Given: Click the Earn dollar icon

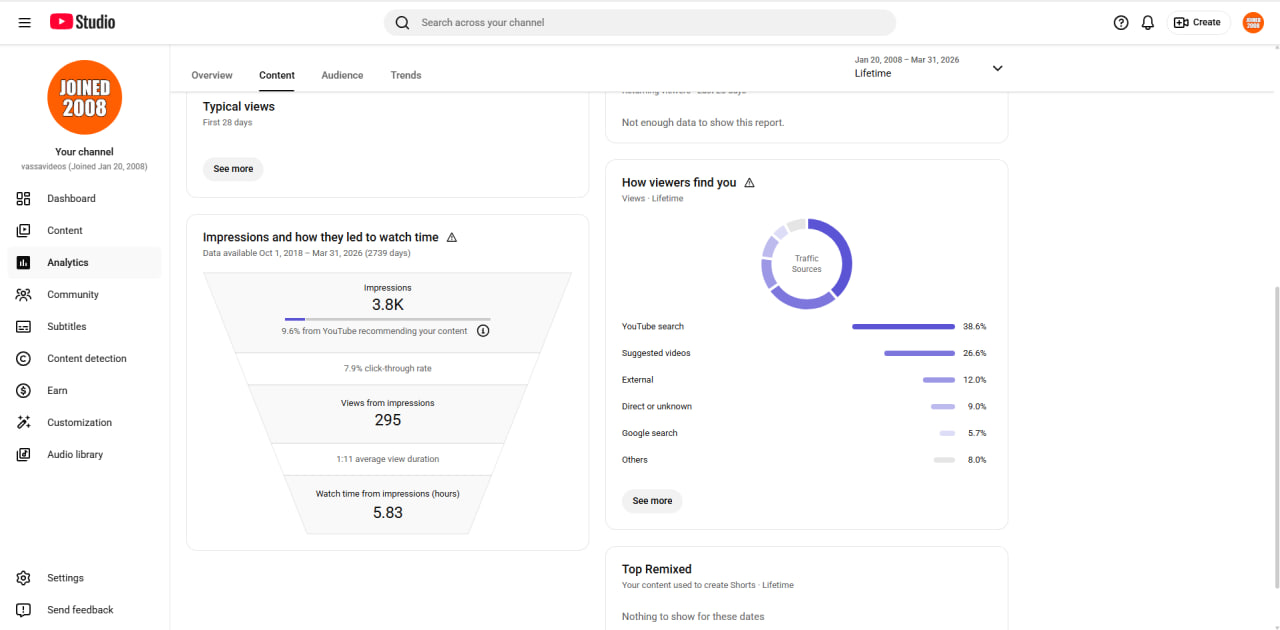Looking at the screenshot, I should 24,390.
